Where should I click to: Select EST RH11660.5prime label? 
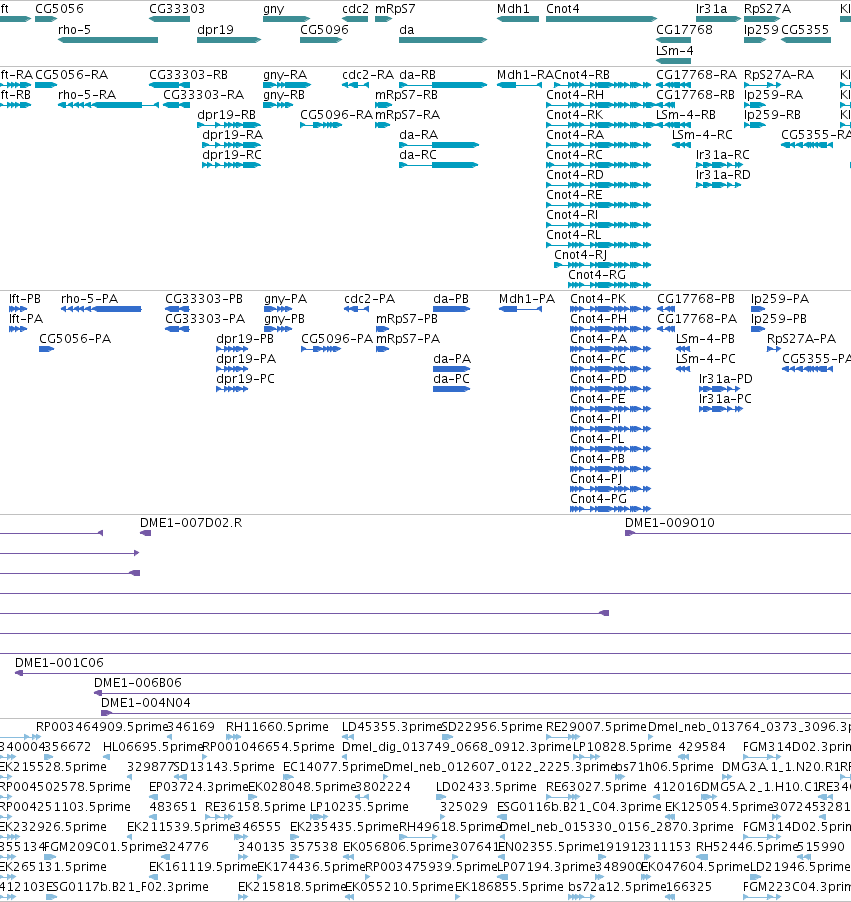click(x=277, y=727)
